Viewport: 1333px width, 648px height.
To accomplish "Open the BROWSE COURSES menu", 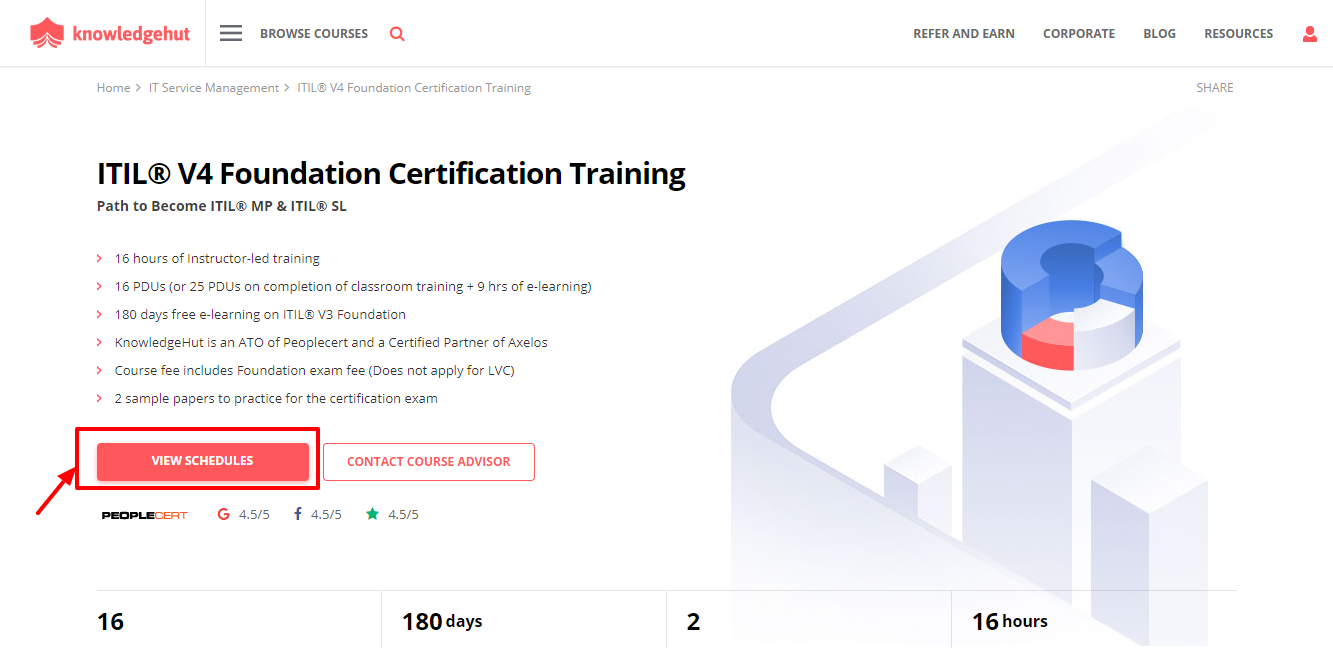I will [x=313, y=33].
